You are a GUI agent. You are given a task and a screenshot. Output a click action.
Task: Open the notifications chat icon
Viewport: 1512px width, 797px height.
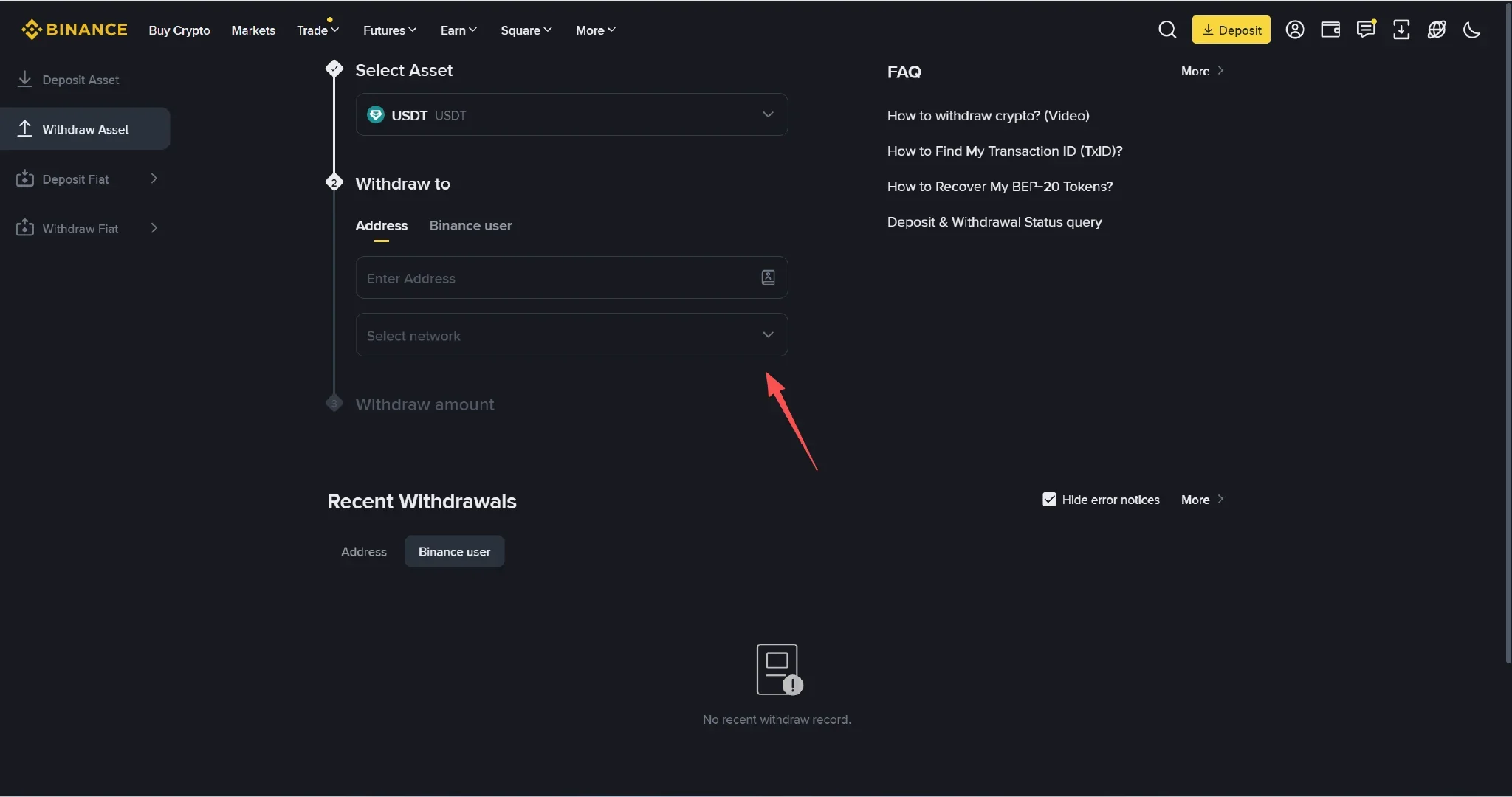[x=1366, y=30]
